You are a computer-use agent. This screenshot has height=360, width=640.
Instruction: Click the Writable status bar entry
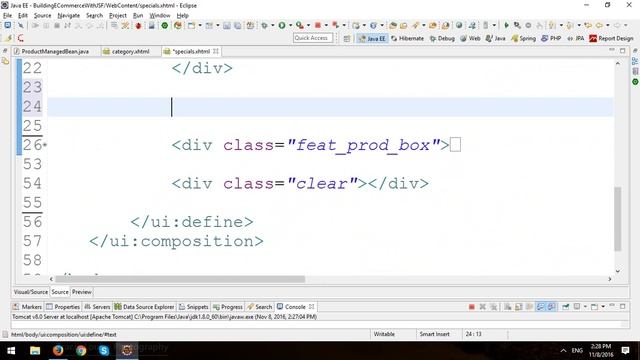tap(384, 334)
